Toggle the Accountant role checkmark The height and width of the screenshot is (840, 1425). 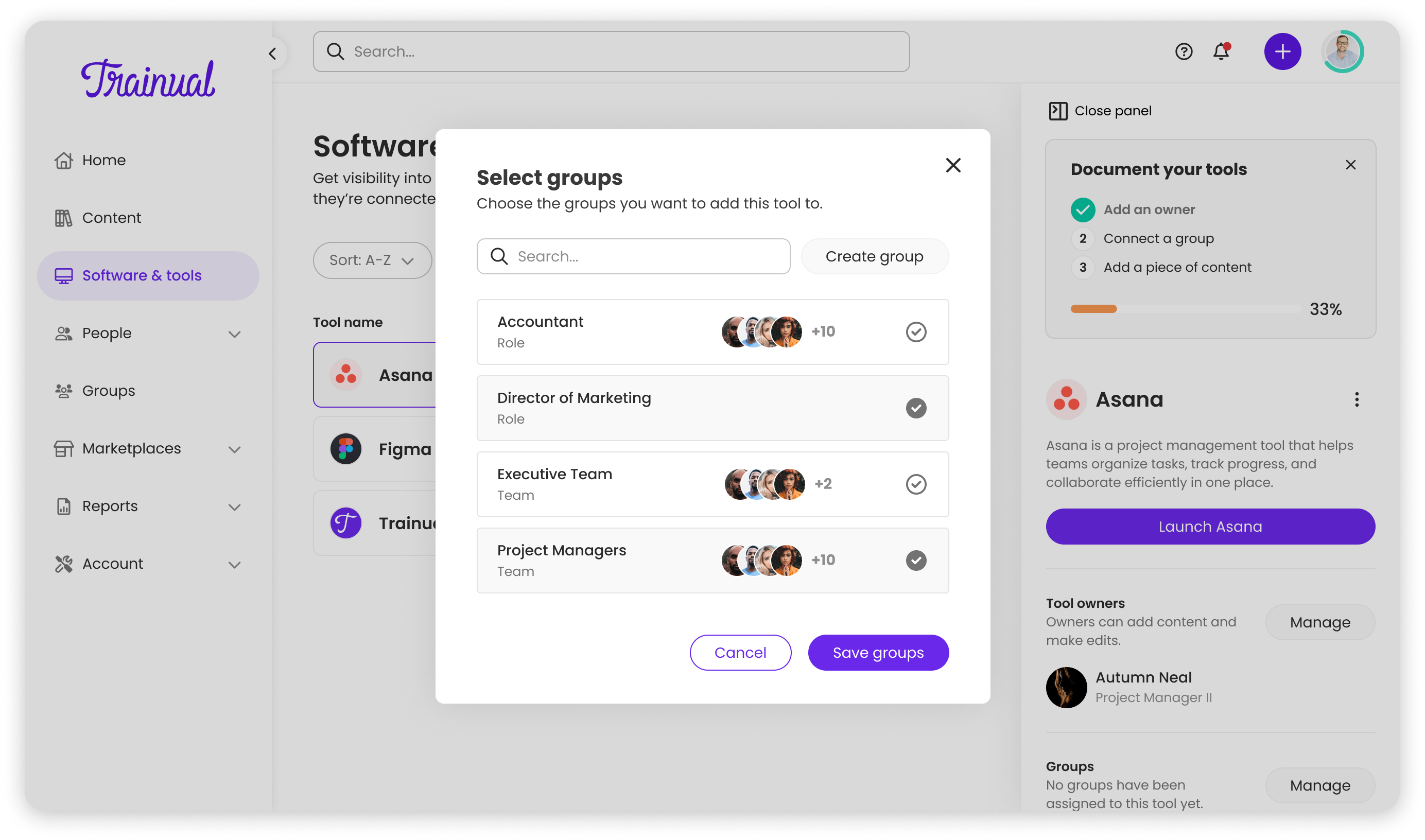tap(915, 331)
